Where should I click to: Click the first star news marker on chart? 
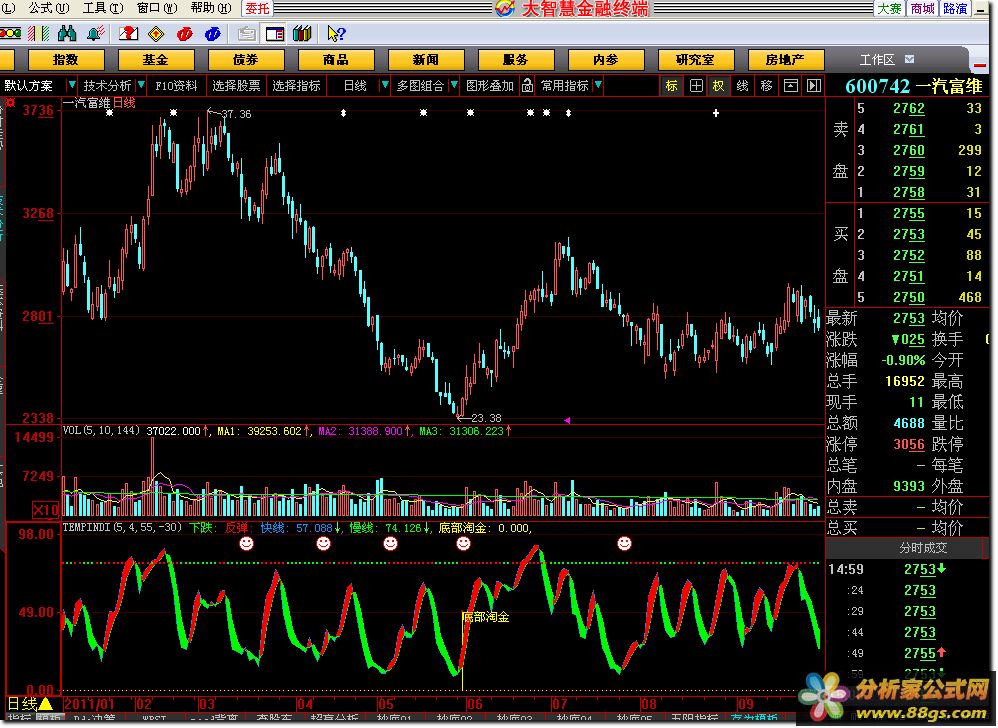point(109,113)
